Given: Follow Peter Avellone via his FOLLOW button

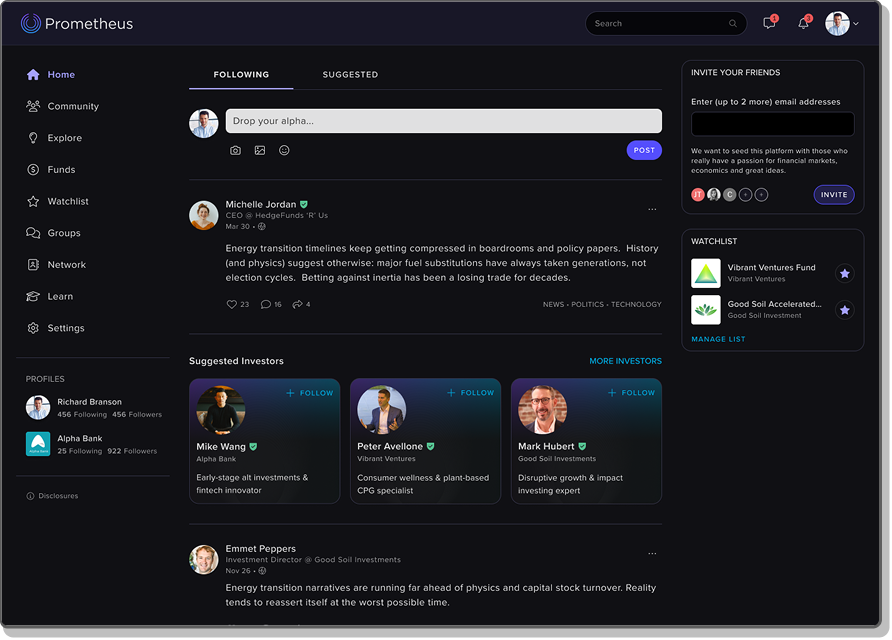Looking at the screenshot, I should pos(470,393).
